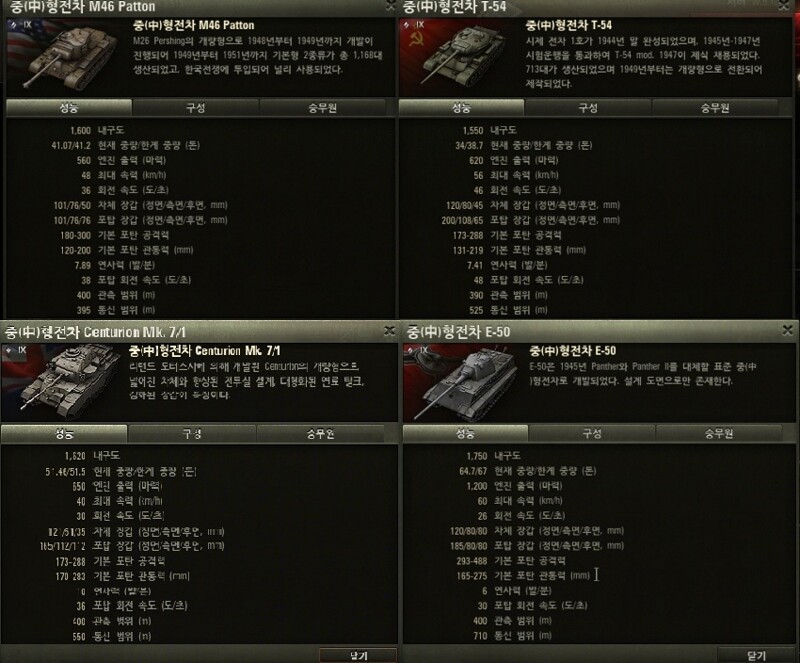The width and height of the screenshot is (800, 663).
Task: Switch to 구성 tab in E-50 panel
Action: click(x=592, y=433)
